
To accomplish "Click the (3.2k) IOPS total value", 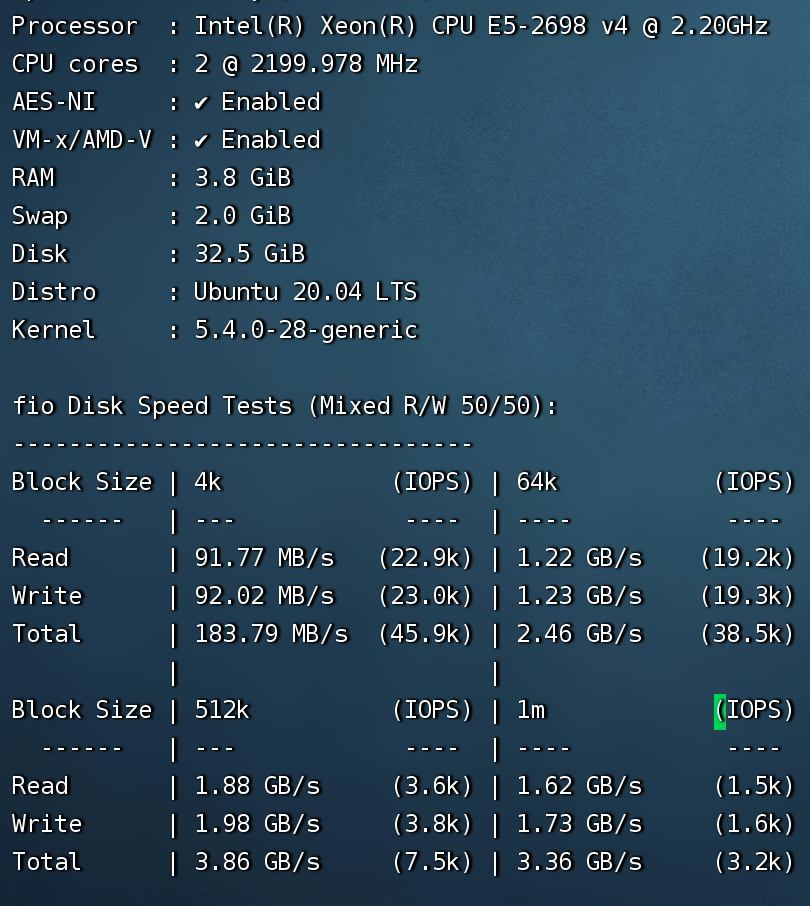I will pyautogui.click(x=754, y=862).
